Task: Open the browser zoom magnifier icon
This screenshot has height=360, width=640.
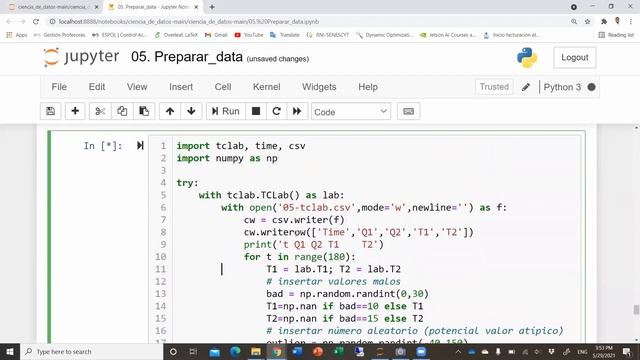Action: click(574, 21)
